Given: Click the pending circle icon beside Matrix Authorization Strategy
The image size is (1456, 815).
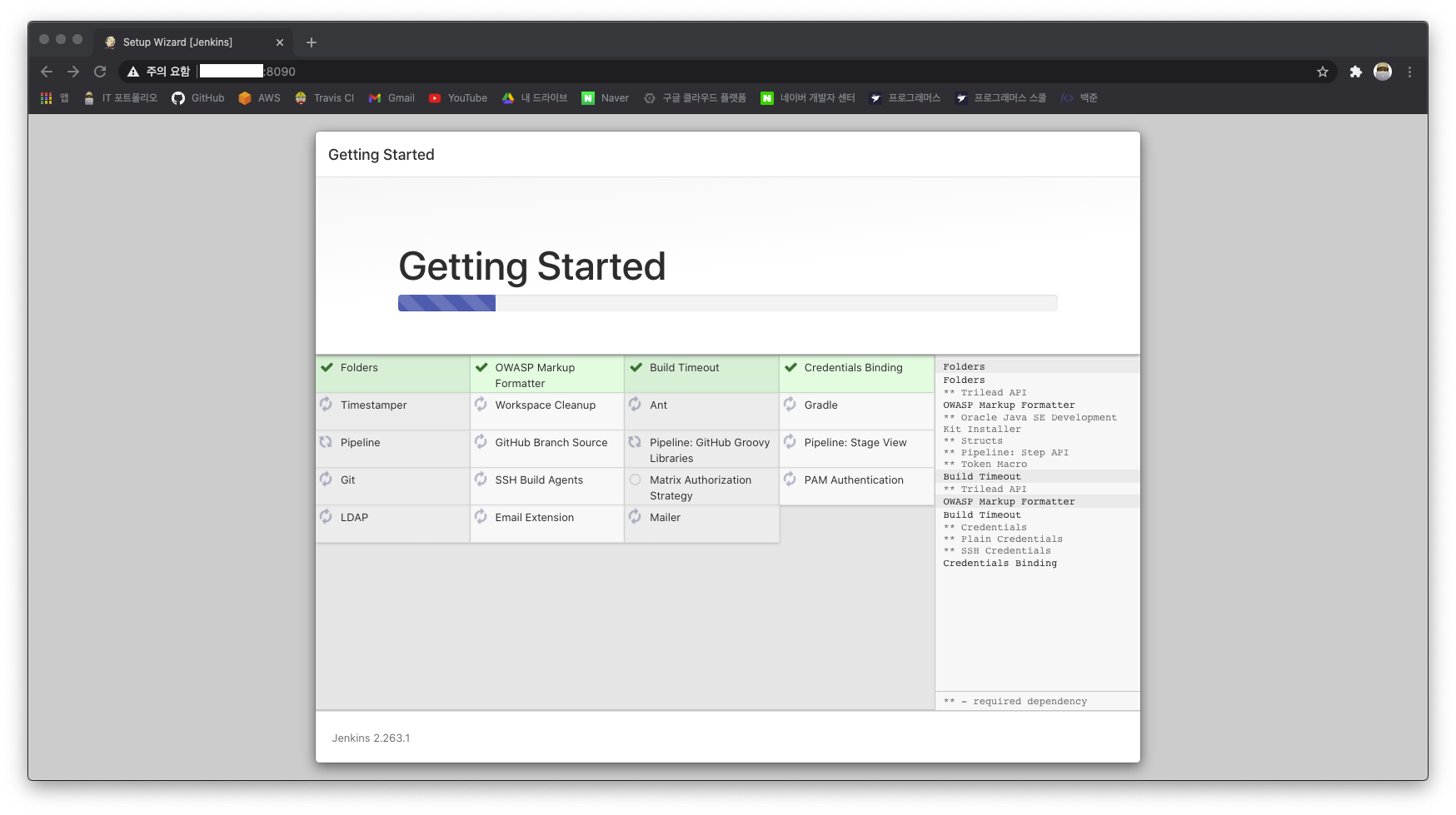Looking at the screenshot, I should pyautogui.click(x=636, y=480).
